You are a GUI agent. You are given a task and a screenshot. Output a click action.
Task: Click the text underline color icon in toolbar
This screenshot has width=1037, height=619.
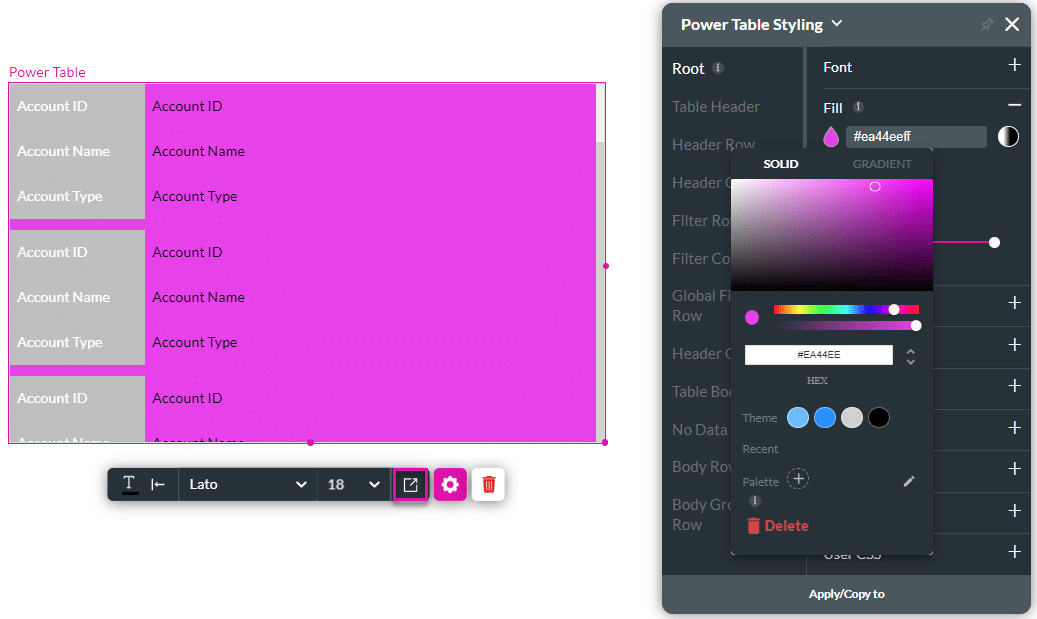pos(130,485)
